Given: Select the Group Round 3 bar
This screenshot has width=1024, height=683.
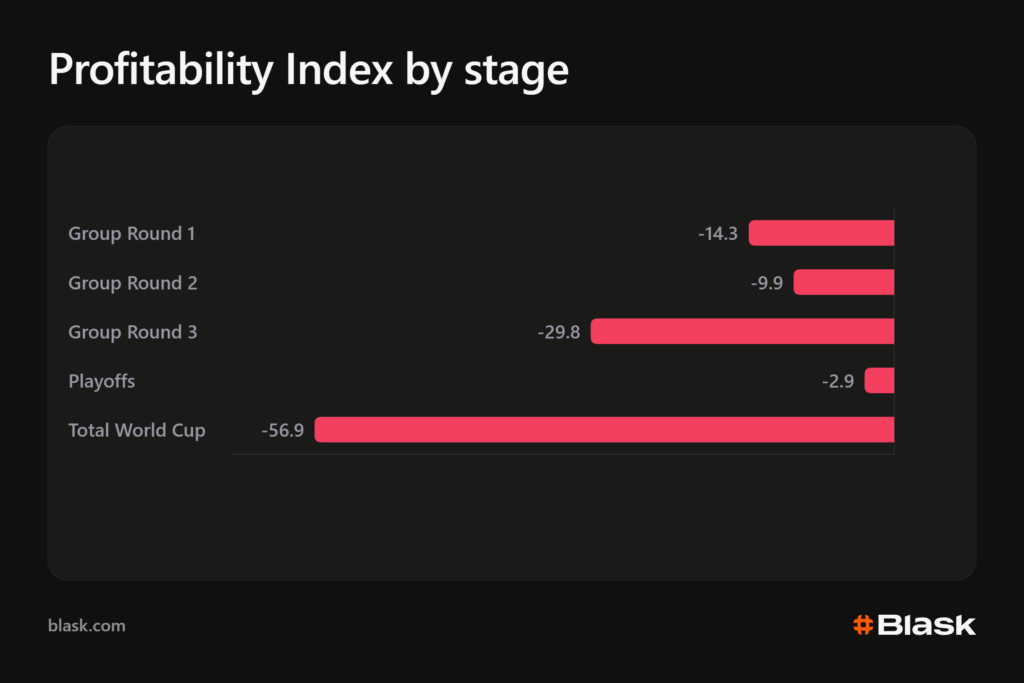Looking at the screenshot, I should pos(743,332).
